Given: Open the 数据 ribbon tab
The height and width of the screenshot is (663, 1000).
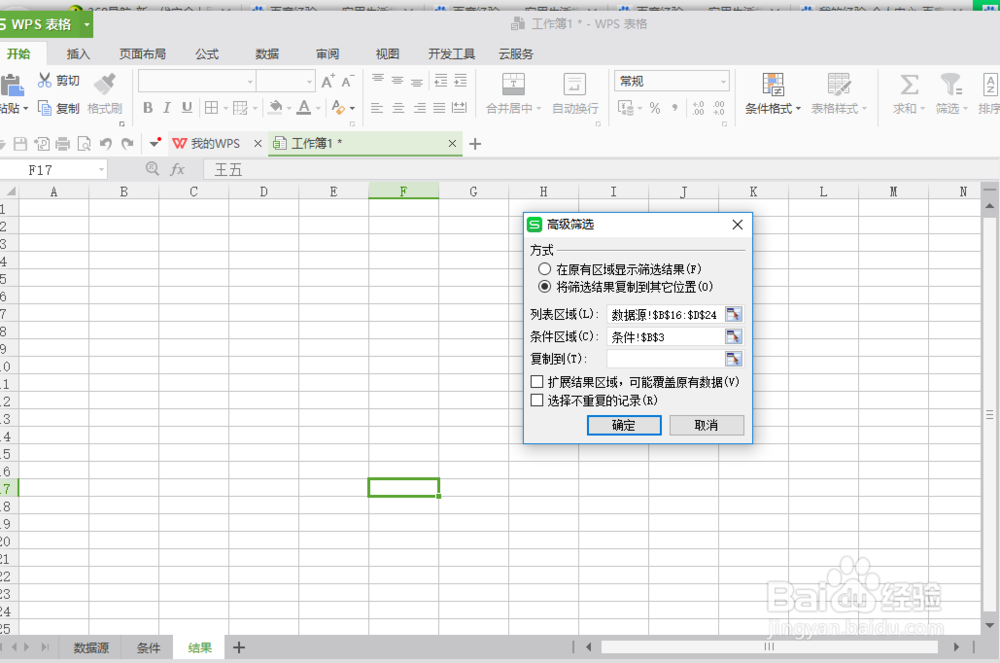Looking at the screenshot, I should (x=267, y=54).
